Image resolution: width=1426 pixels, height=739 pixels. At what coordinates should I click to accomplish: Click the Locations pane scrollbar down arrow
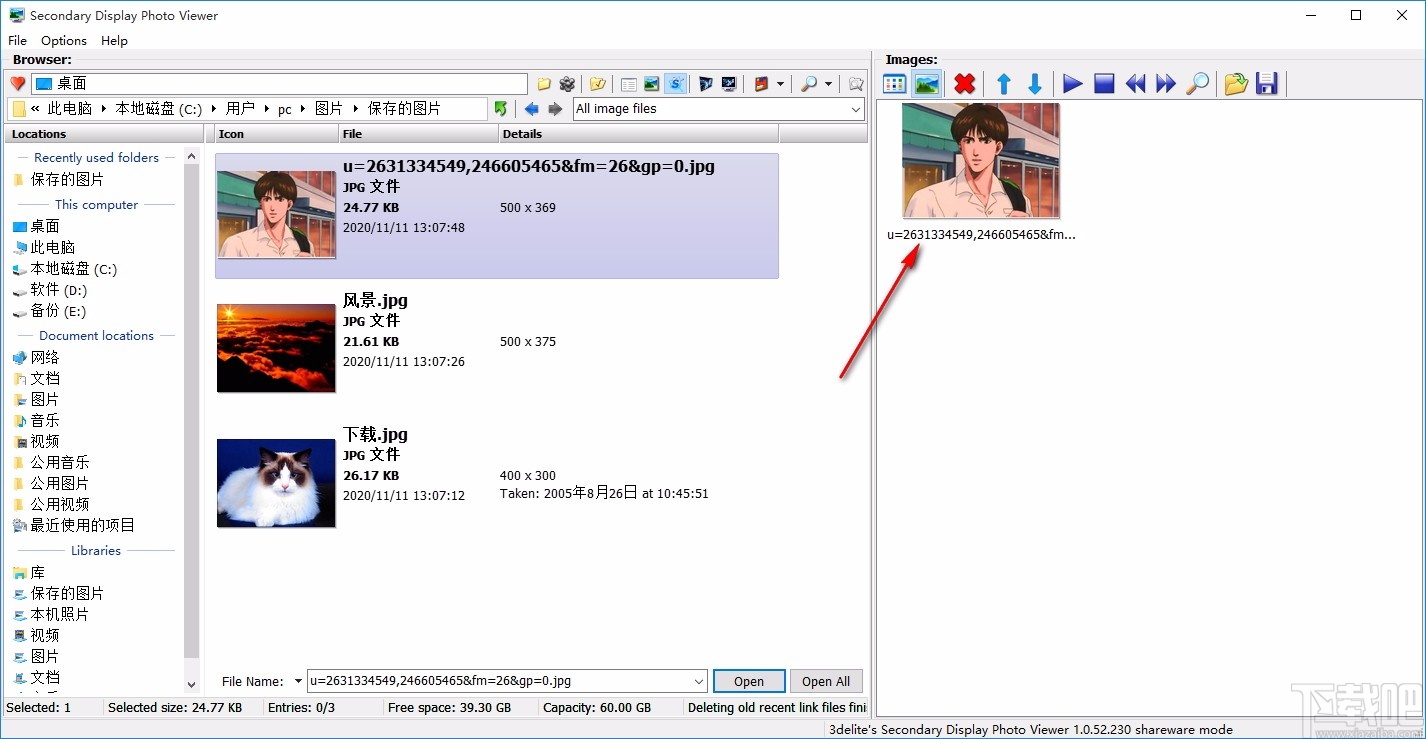coord(192,684)
